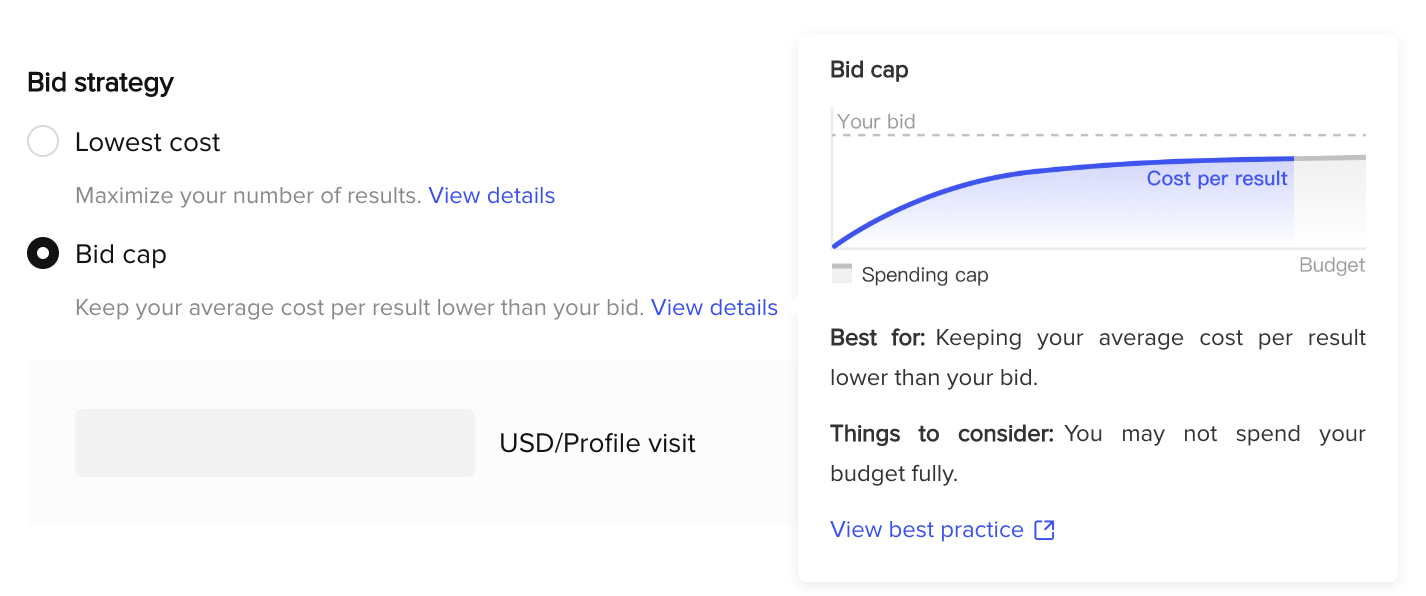Viewport: 1426px width, 596px height.
Task: Select the Bid cap radio button
Action: pos(43,254)
